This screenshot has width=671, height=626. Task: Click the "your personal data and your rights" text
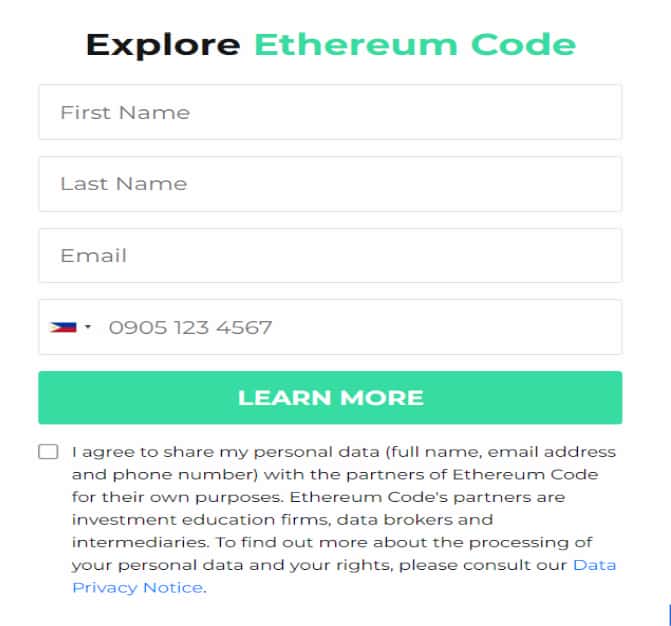point(232,565)
